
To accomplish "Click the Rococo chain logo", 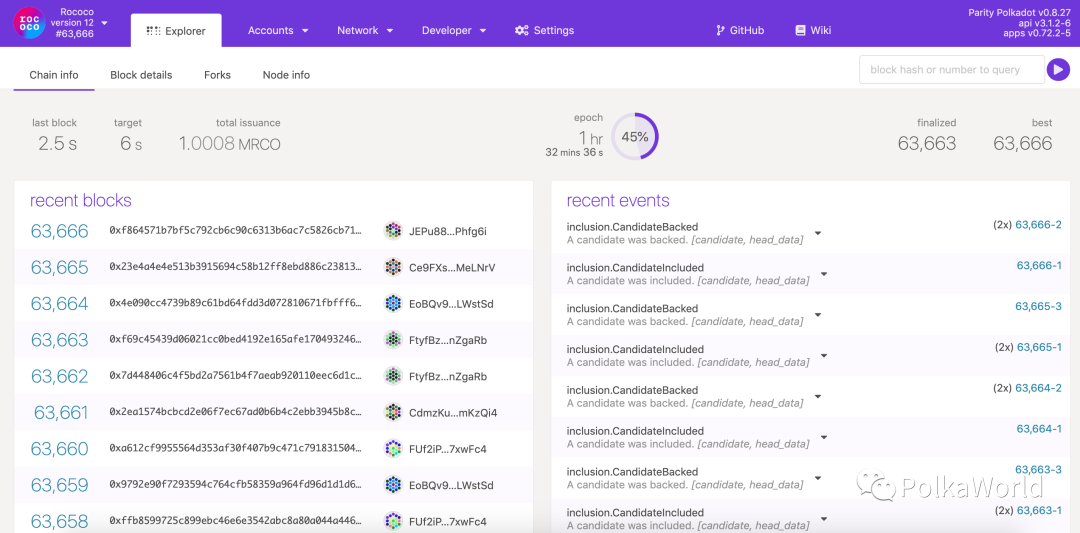I will tap(30, 23).
